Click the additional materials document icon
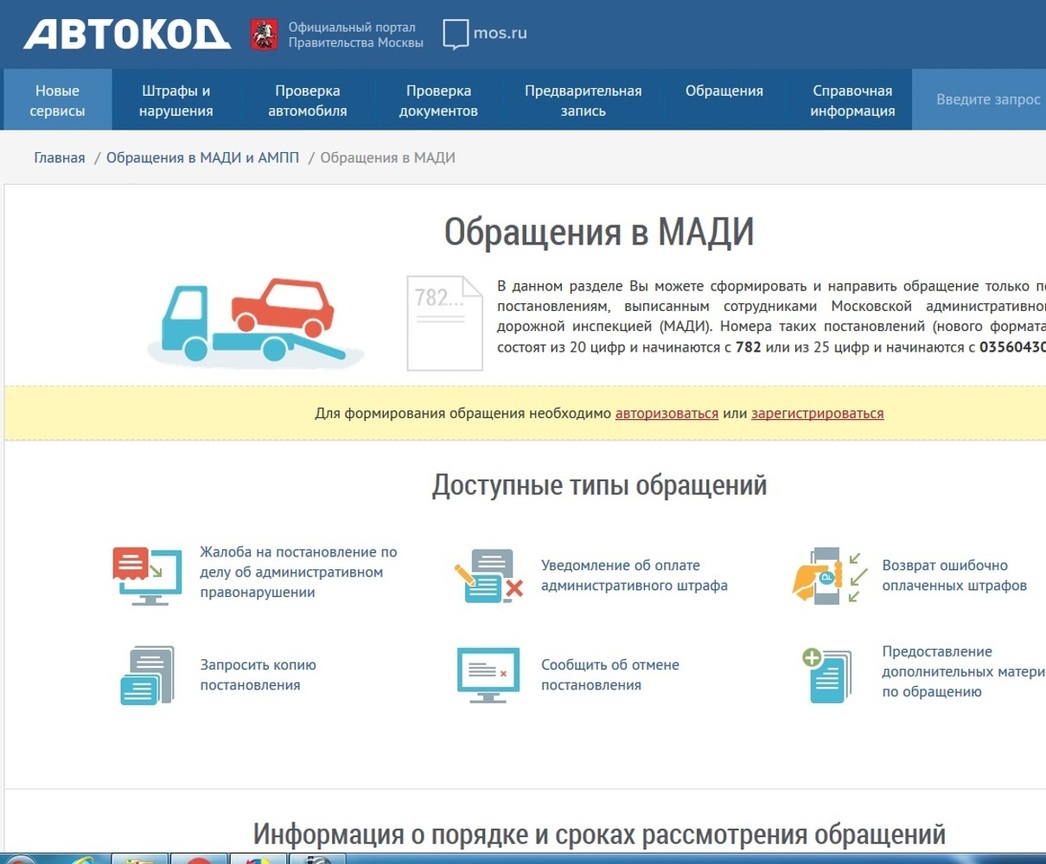This screenshot has width=1046, height=864. pyautogui.click(x=827, y=674)
